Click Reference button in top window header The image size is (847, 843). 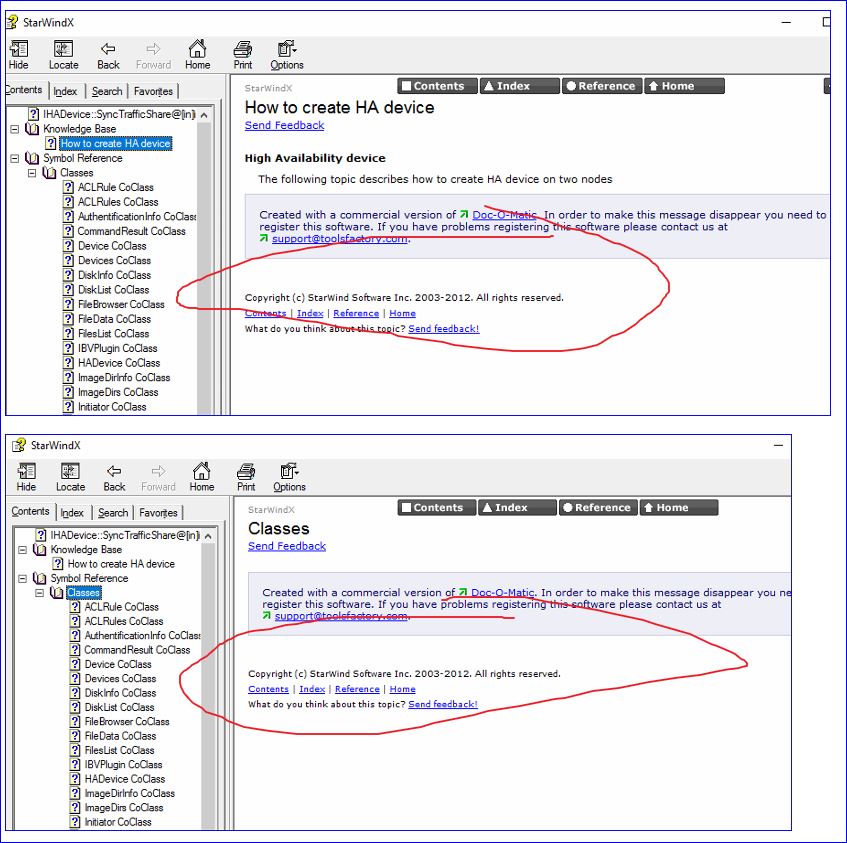click(x=602, y=86)
